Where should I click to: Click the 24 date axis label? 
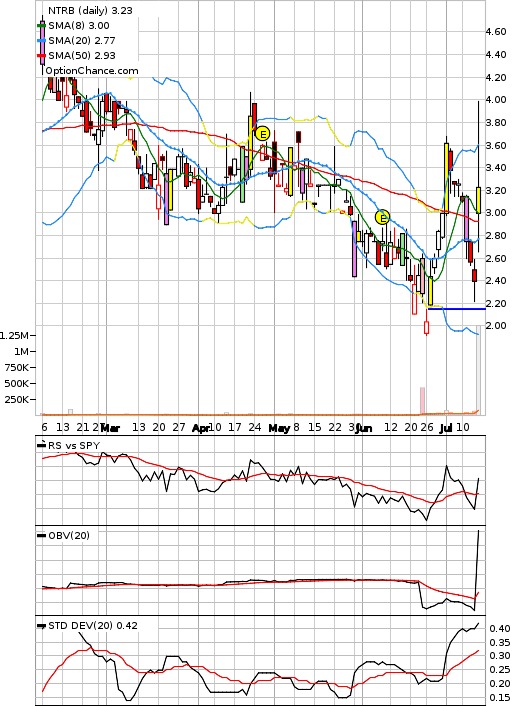pos(254,427)
